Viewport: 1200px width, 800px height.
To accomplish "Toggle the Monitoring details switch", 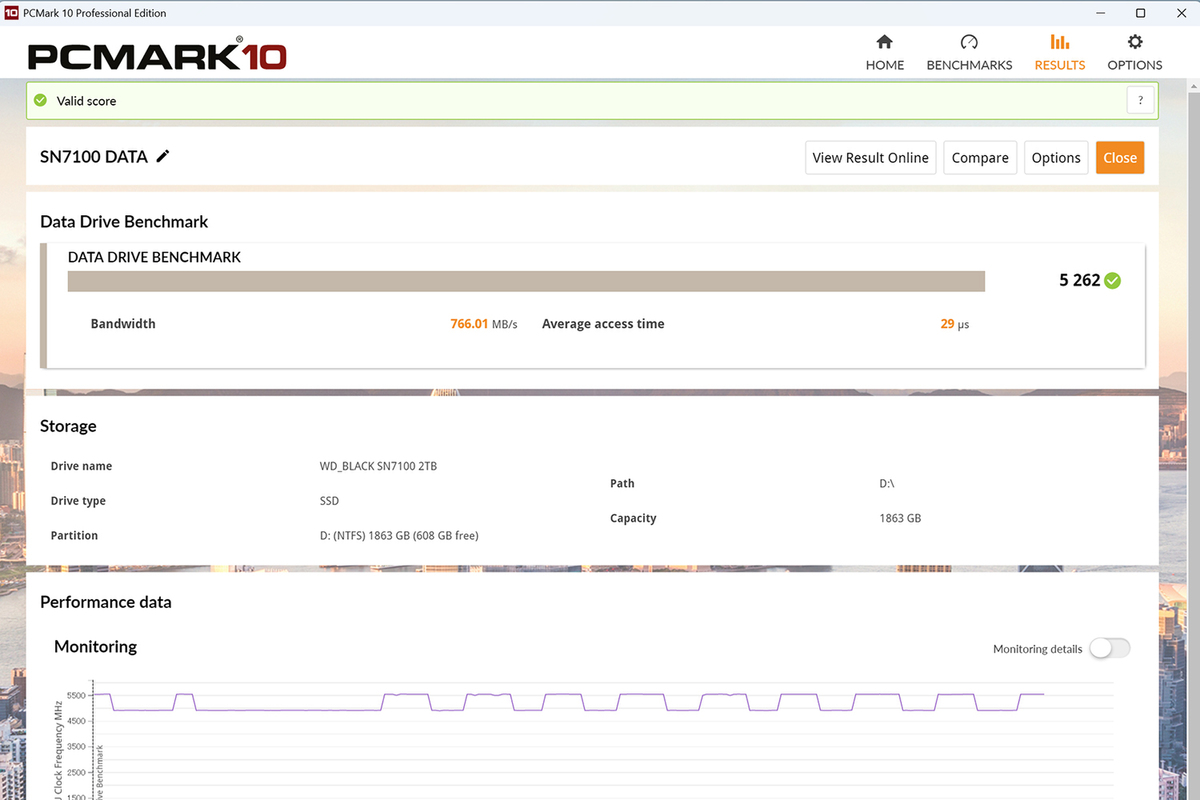I will click(x=1110, y=648).
